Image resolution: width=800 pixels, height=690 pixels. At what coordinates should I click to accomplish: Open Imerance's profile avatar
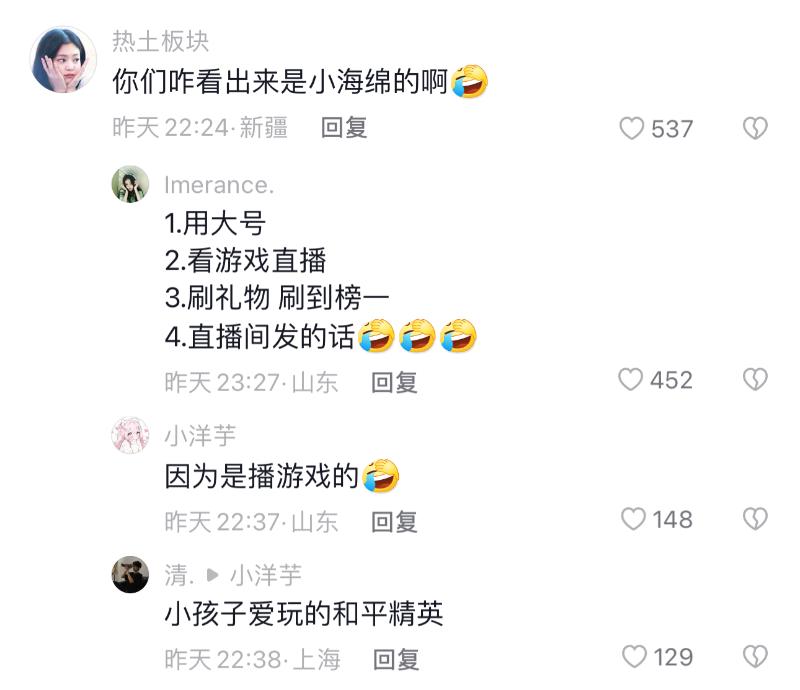(x=130, y=184)
